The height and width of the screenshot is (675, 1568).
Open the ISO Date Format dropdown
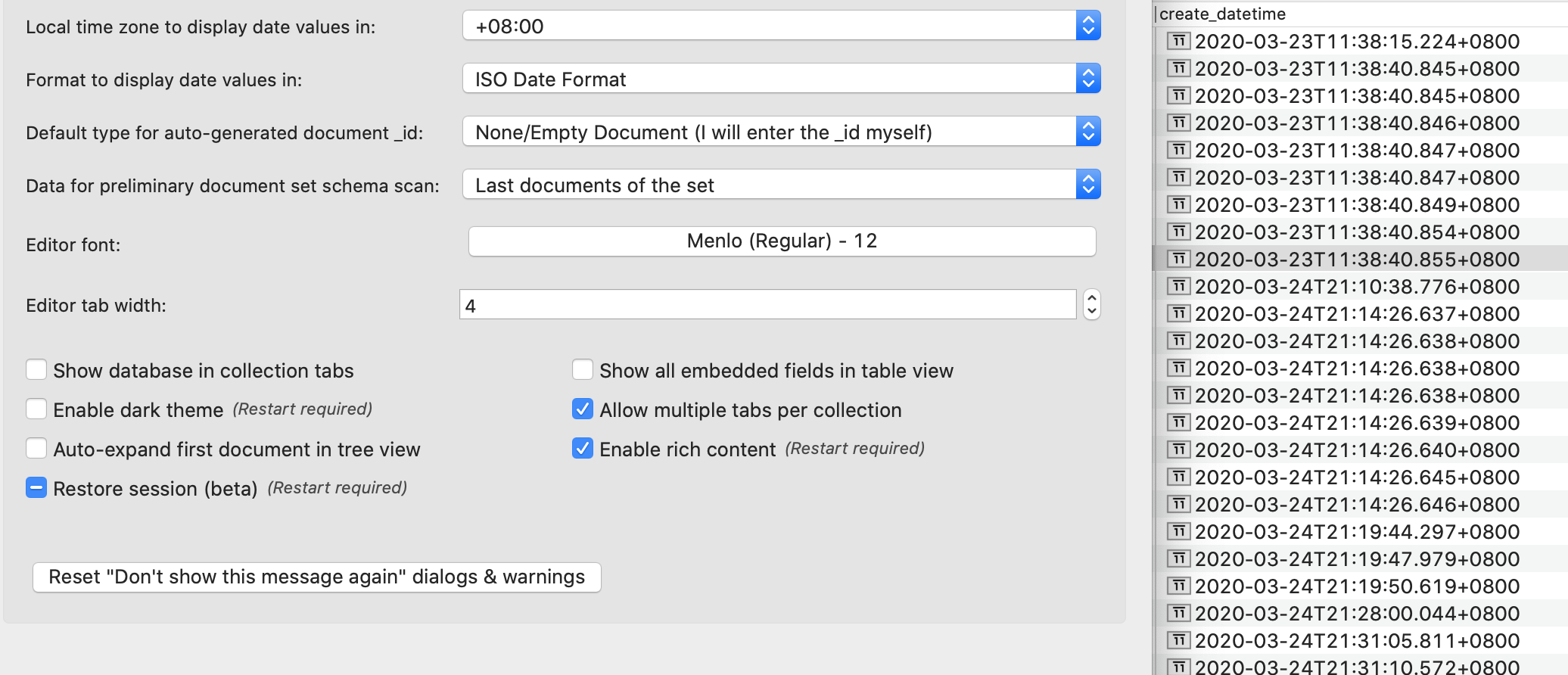[781, 79]
